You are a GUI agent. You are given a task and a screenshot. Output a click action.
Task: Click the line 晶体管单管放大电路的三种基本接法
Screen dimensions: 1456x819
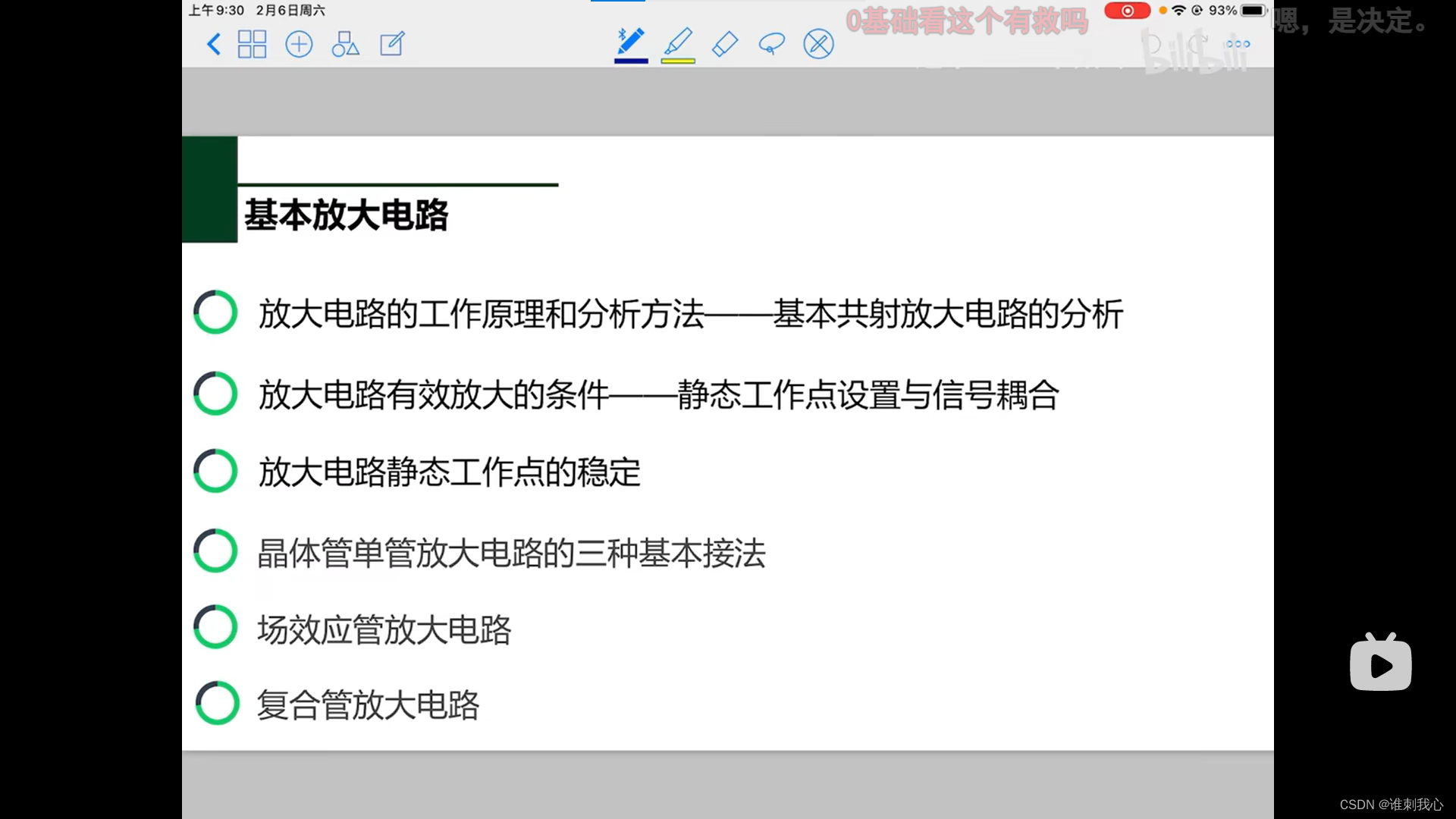pos(511,553)
